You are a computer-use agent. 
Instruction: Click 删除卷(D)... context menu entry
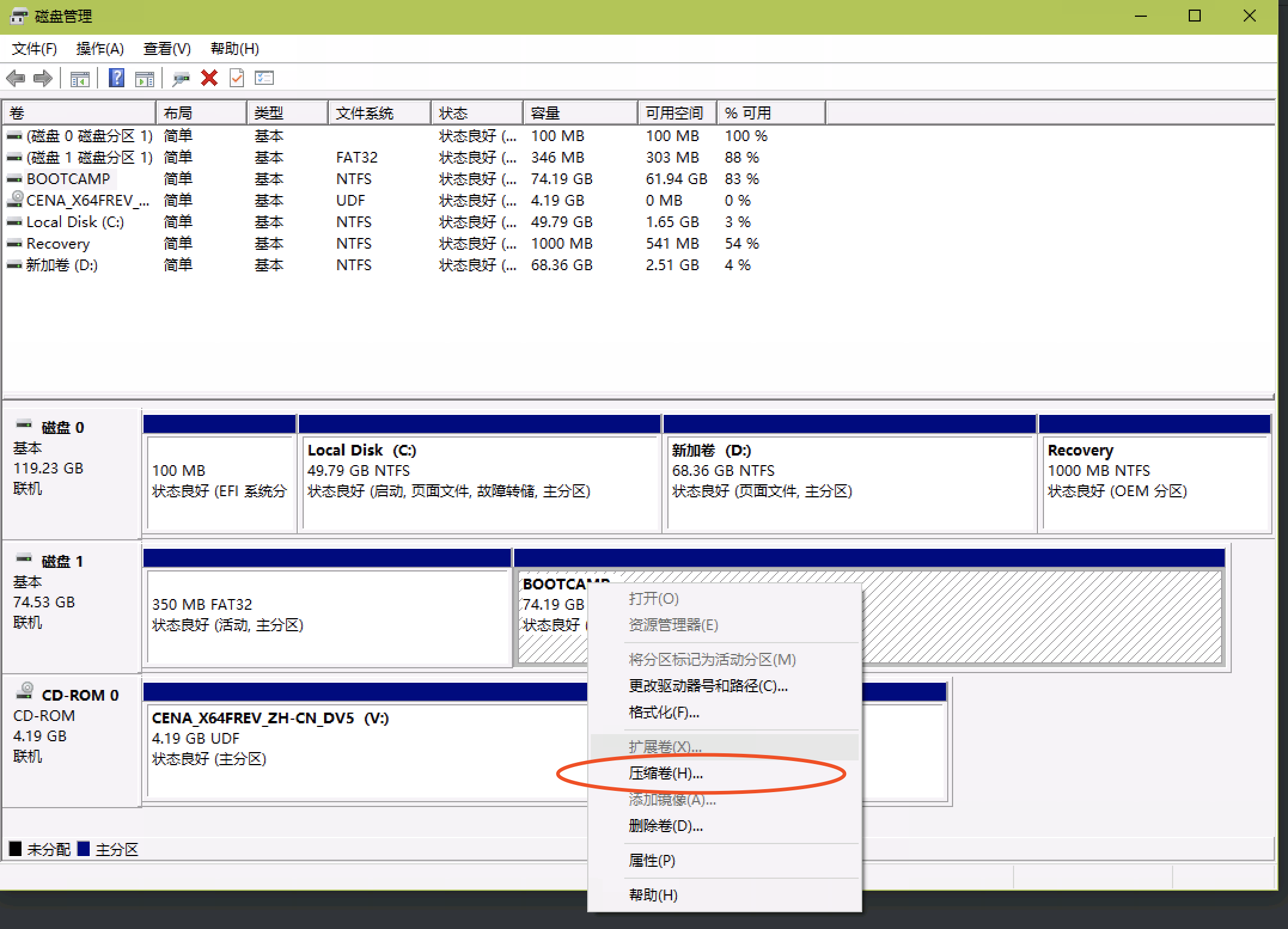click(666, 826)
